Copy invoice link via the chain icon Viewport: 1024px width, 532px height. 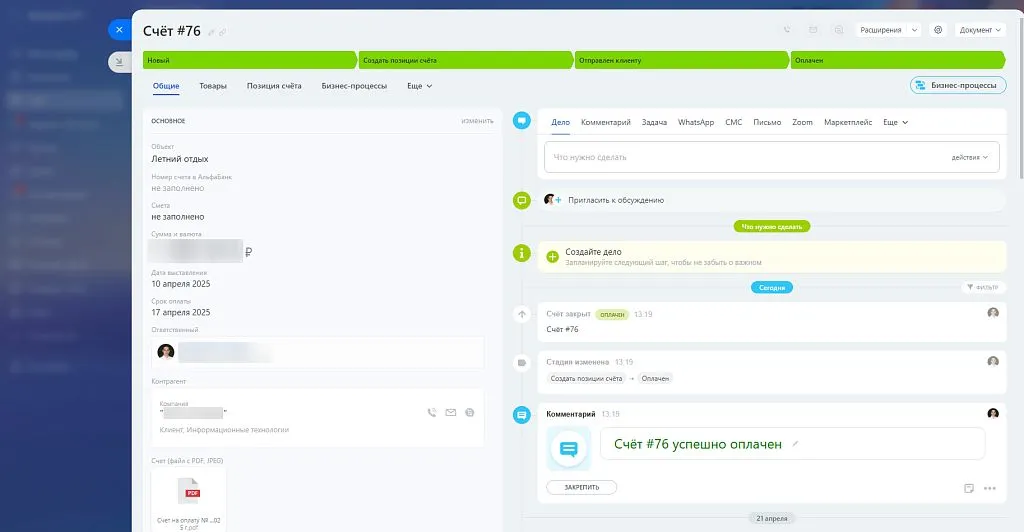coord(222,32)
